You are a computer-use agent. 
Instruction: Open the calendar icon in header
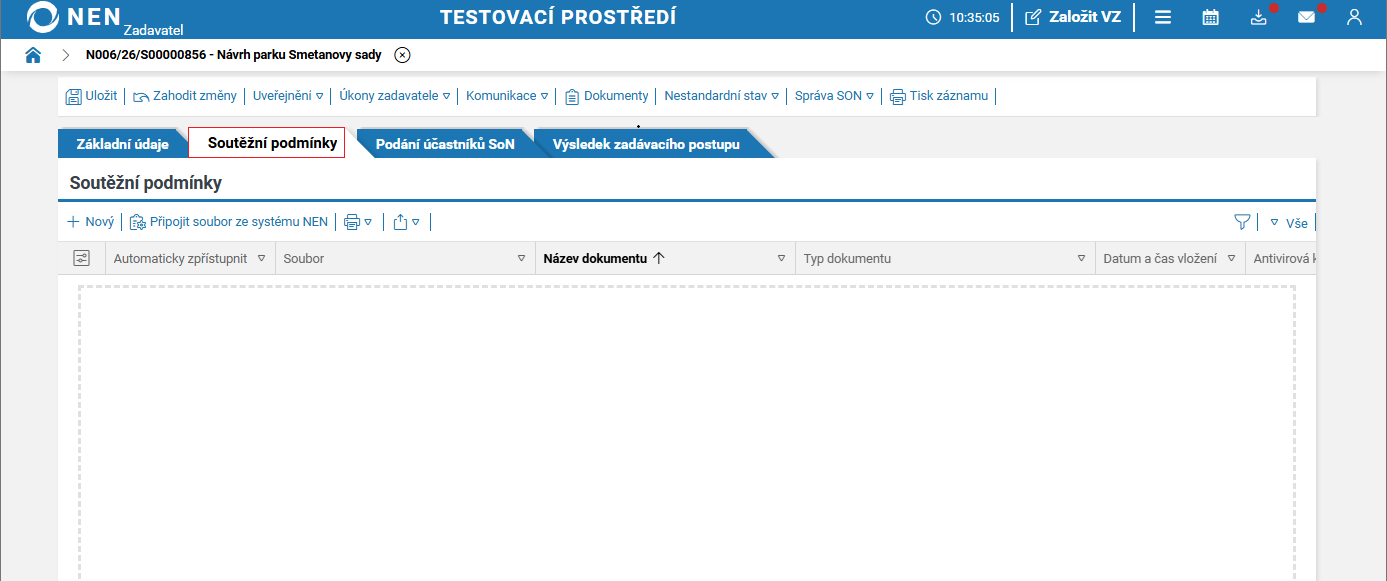click(1210, 17)
